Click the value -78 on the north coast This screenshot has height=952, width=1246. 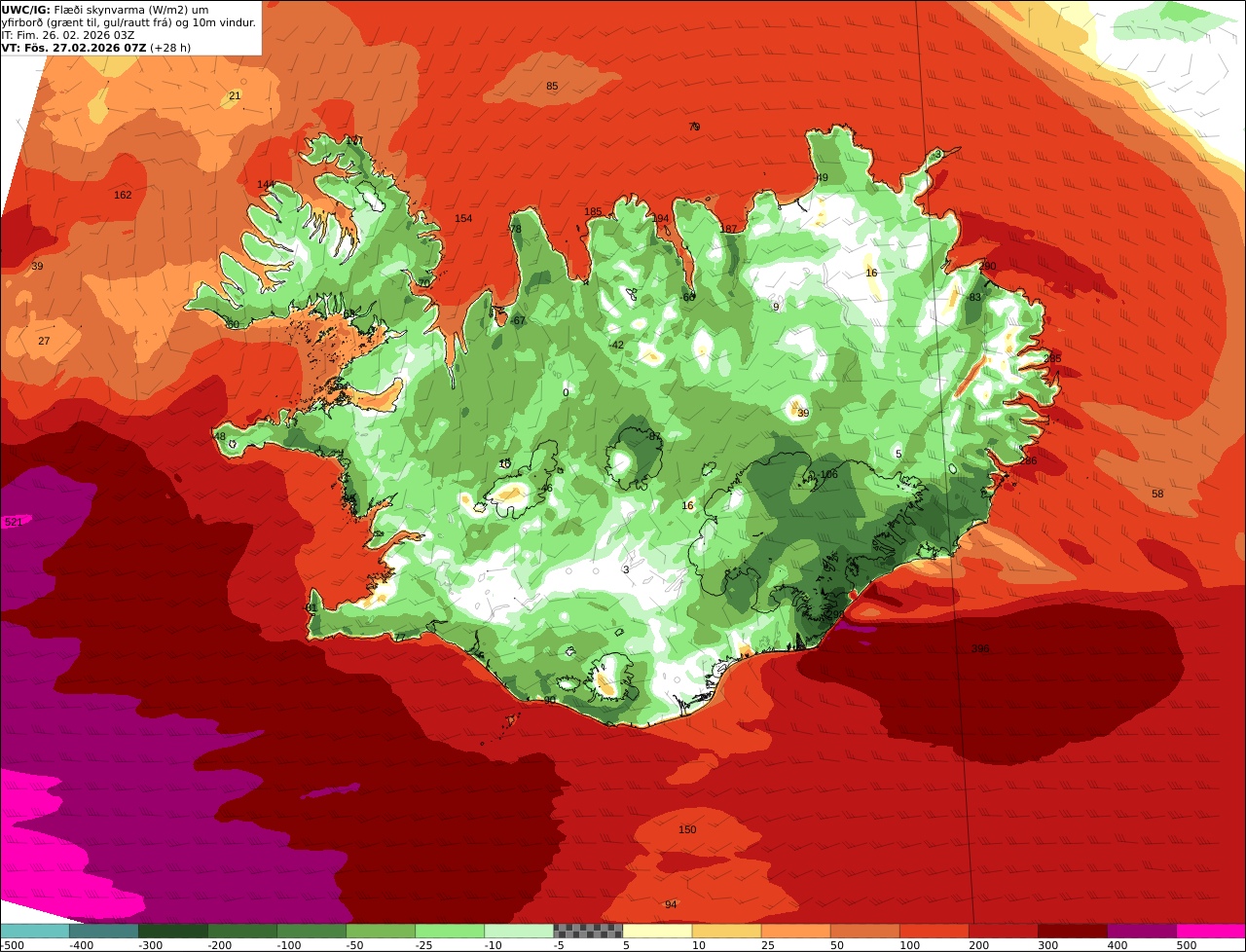[514, 229]
